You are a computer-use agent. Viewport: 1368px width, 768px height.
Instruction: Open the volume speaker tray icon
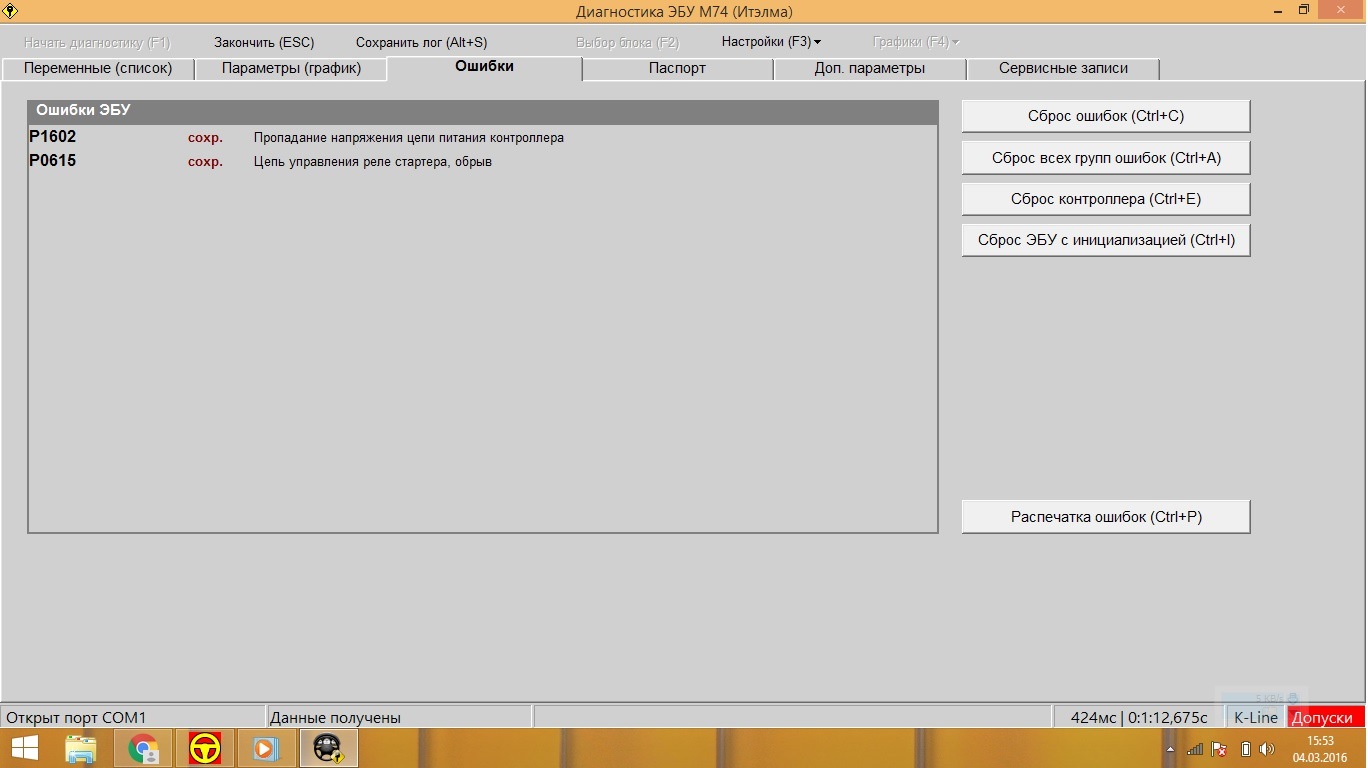[x=1267, y=749]
